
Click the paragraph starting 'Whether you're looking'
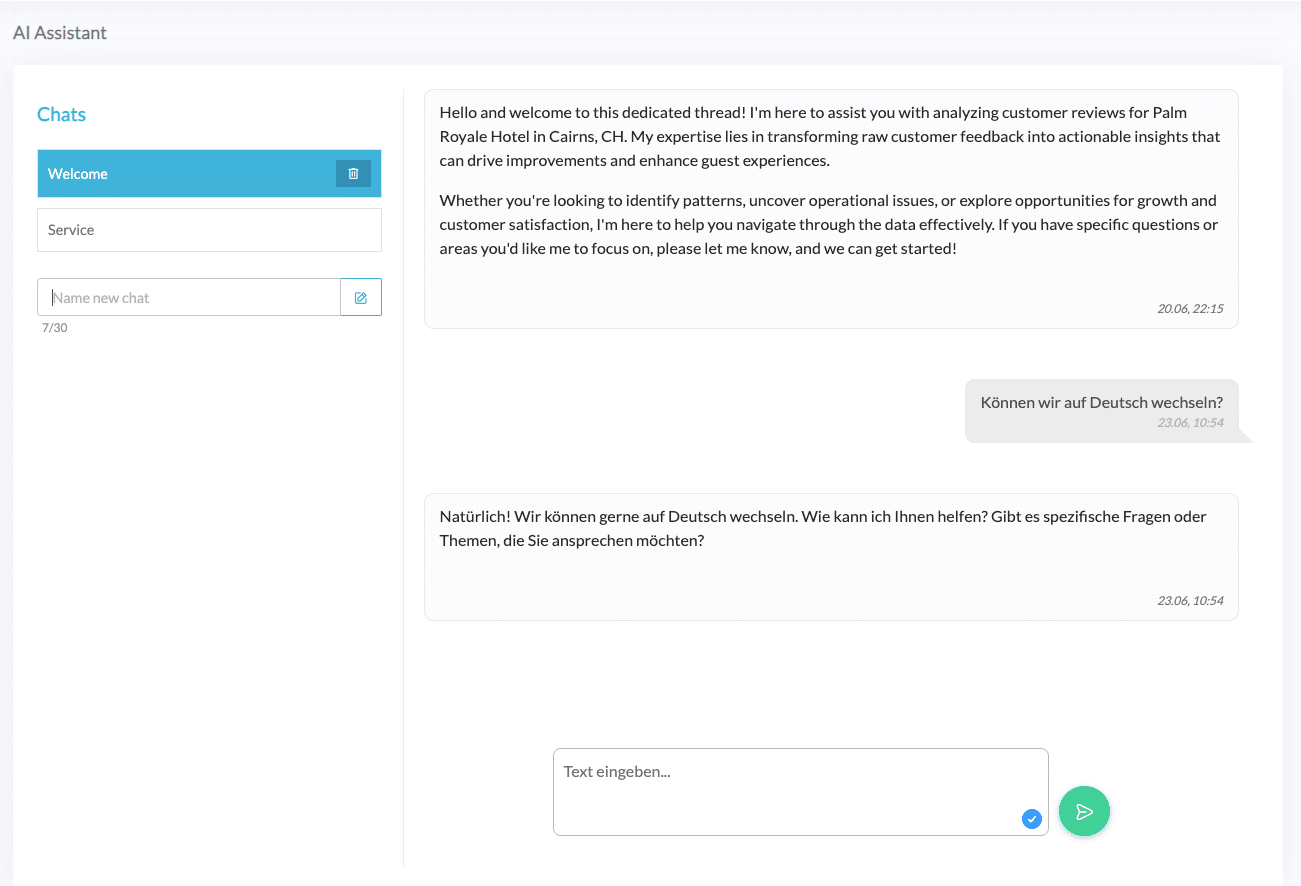click(828, 224)
